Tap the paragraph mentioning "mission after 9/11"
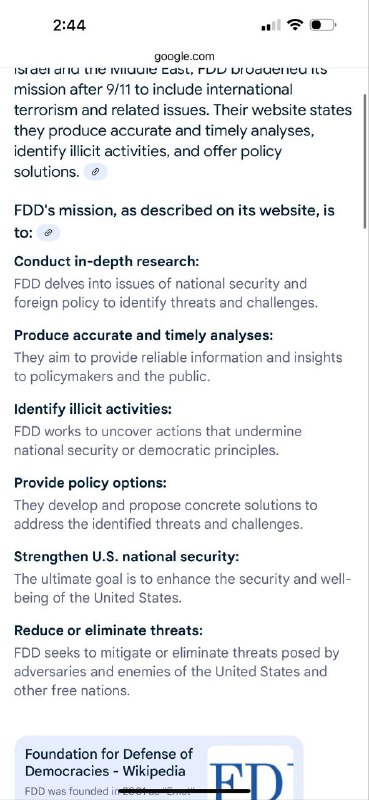Image resolution: width=369 pixels, height=800 pixels. click(x=183, y=120)
